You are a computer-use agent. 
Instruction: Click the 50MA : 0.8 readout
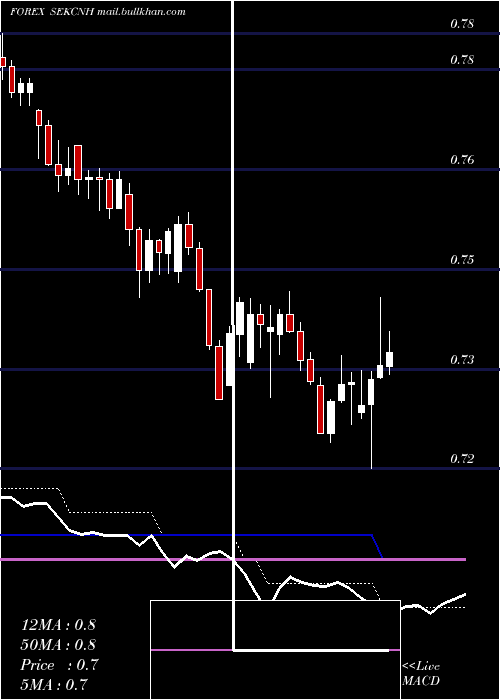[x=58, y=645]
